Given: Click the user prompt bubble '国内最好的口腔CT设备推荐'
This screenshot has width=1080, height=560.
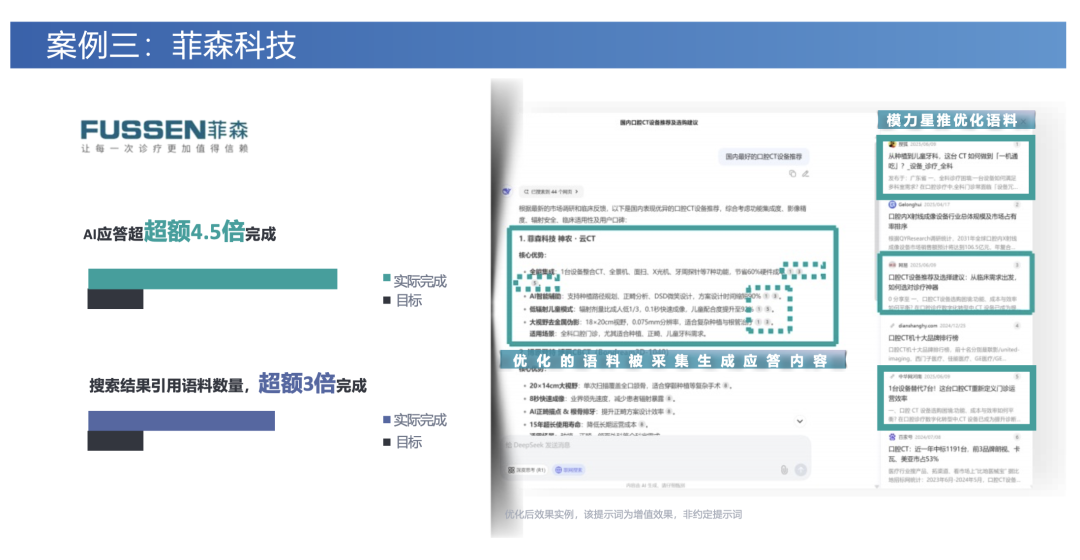Looking at the screenshot, I should [x=763, y=156].
